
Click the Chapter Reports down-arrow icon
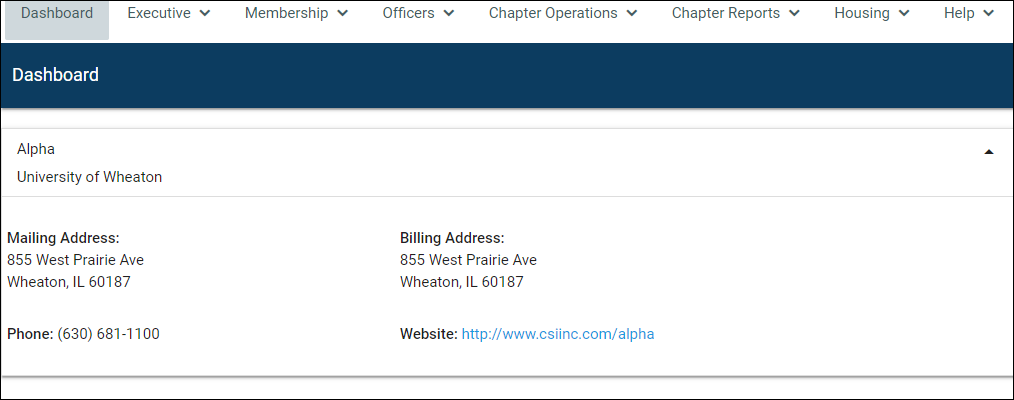(794, 14)
